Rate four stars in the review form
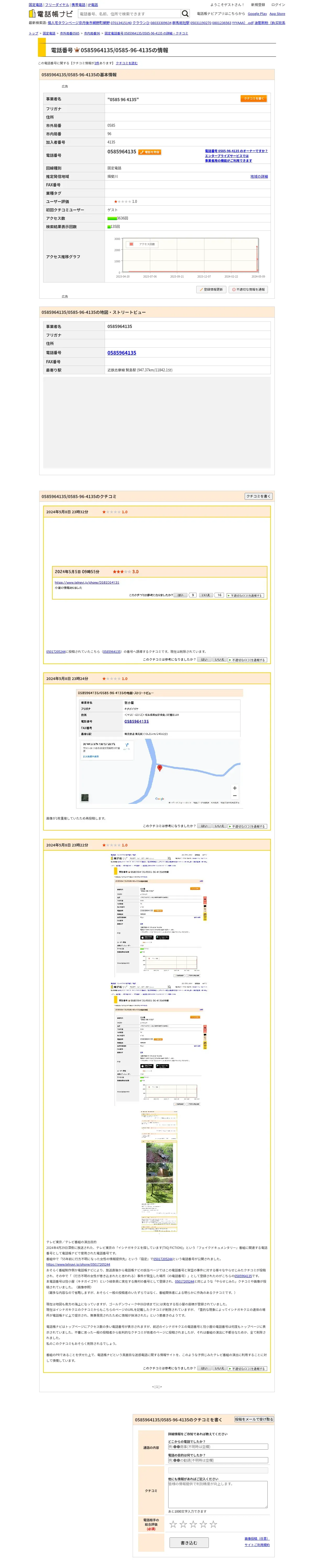This screenshot has width=314, height=1568. 203,1524
